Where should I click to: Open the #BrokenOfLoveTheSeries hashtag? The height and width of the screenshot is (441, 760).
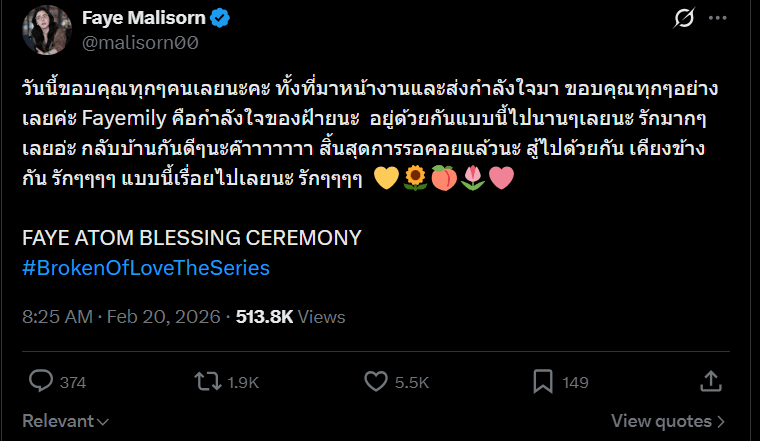[x=146, y=268]
